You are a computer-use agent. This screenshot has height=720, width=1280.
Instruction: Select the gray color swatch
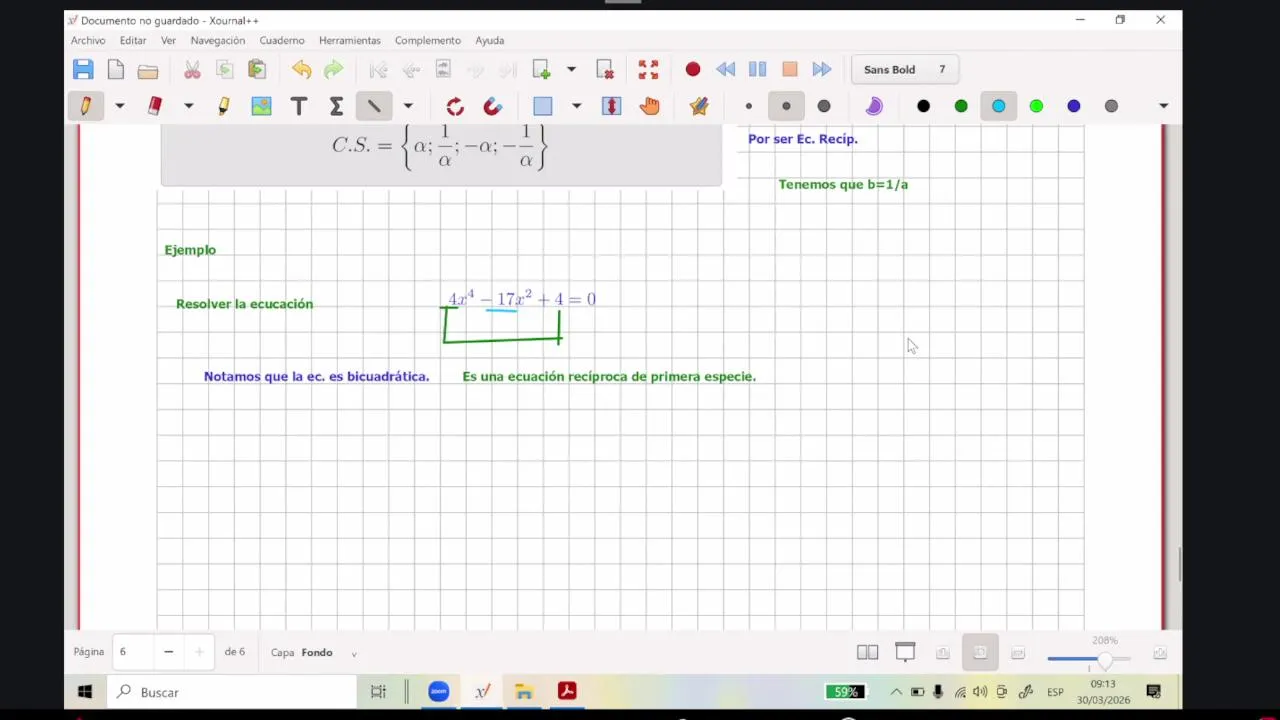[x=1111, y=106]
